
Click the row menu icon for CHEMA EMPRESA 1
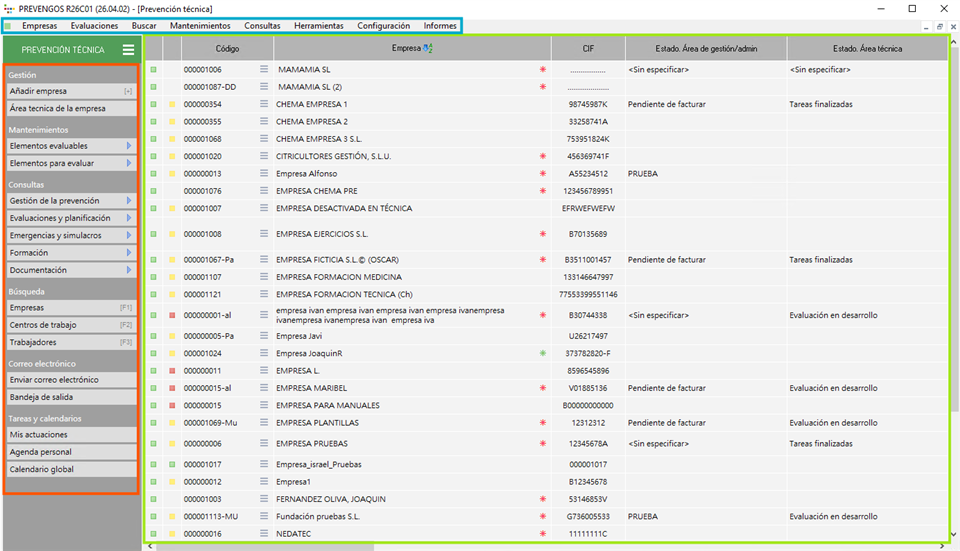pyautogui.click(x=265, y=104)
